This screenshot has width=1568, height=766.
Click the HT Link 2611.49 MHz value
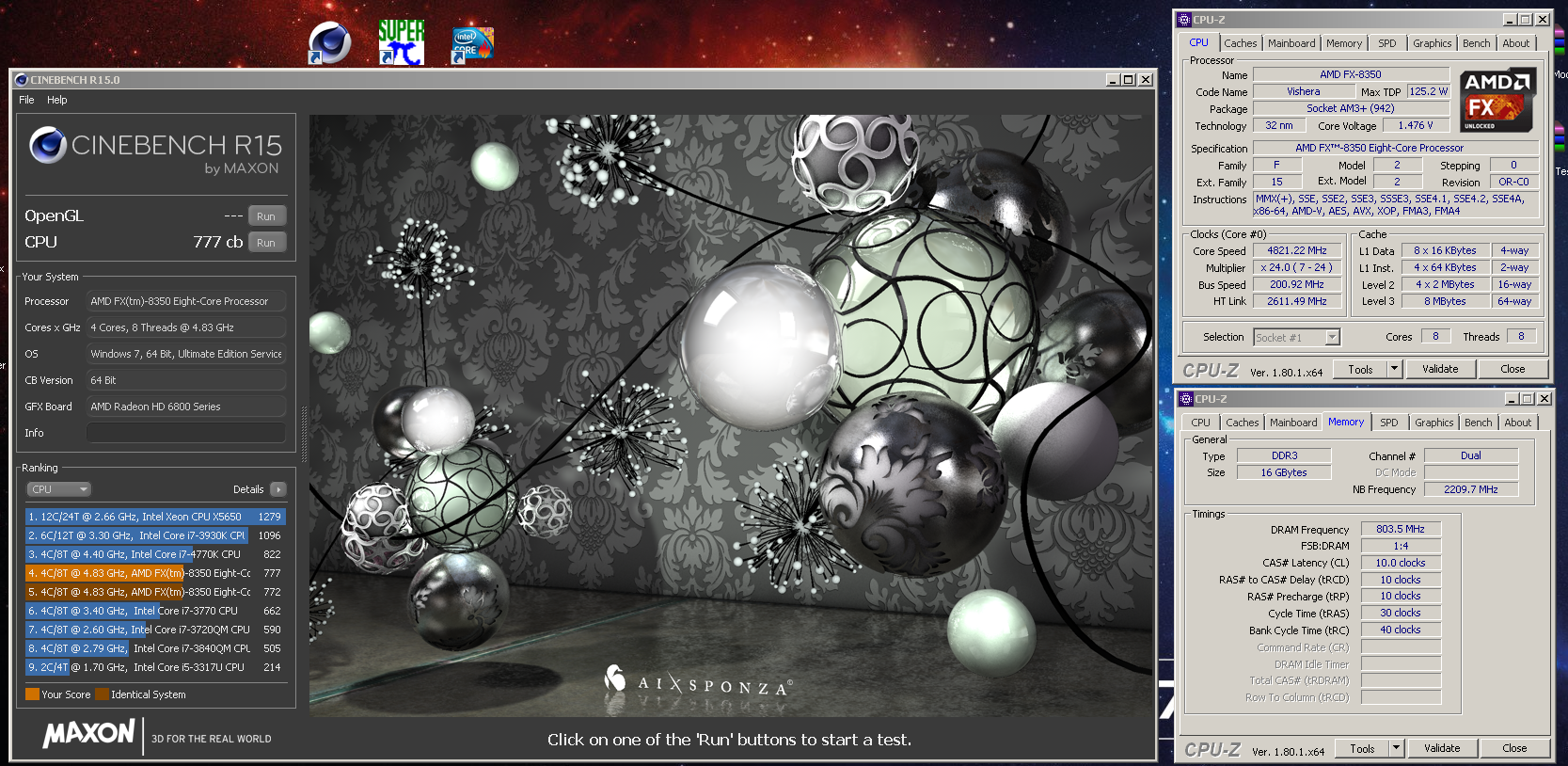[1297, 301]
